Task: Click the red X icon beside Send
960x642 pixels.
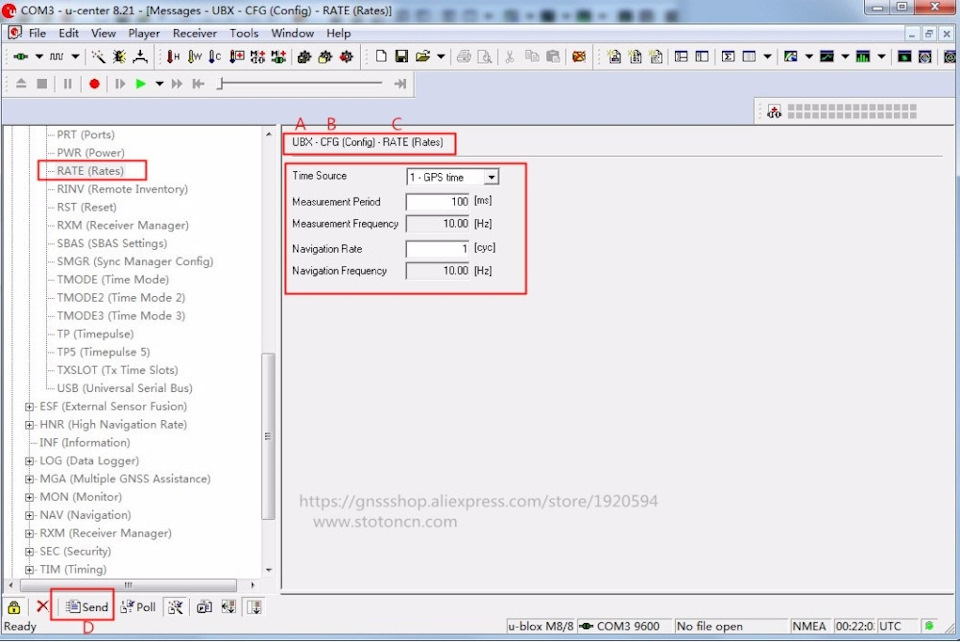Action: [x=42, y=607]
